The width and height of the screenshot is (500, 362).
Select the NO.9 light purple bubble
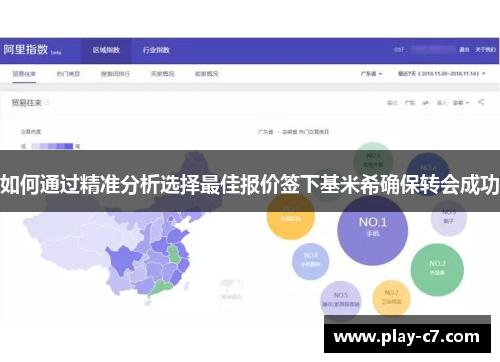tap(449, 217)
